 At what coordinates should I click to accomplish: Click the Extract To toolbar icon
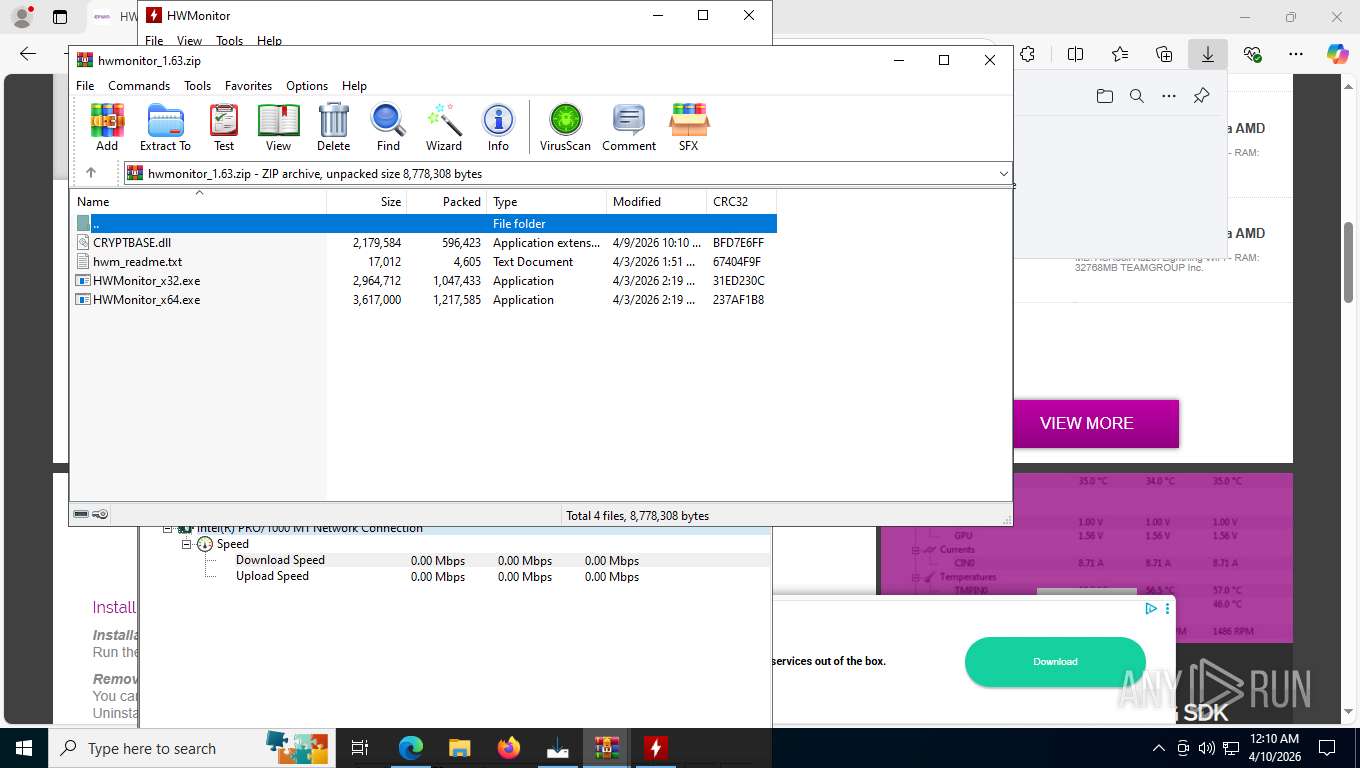pyautogui.click(x=165, y=127)
